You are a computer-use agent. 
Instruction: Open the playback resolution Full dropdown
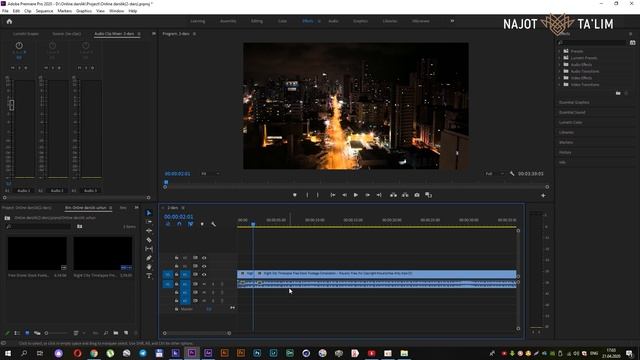(x=495, y=173)
